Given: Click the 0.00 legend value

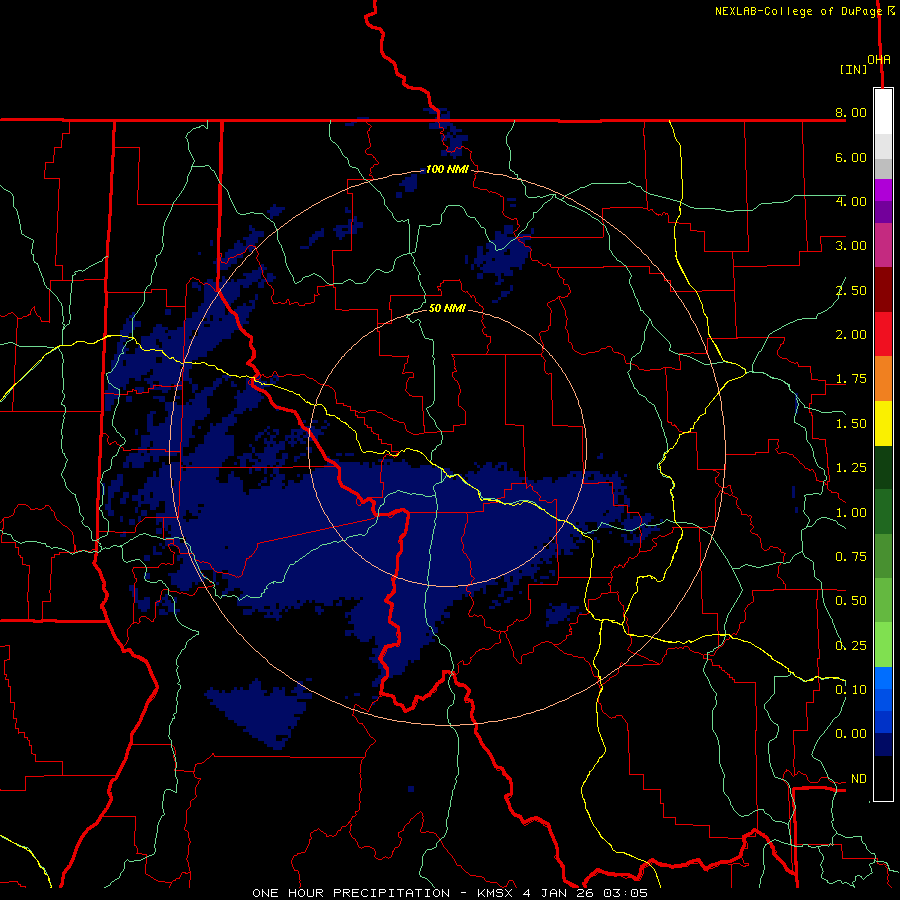Looking at the screenshot, I should [x=851, y=734].
